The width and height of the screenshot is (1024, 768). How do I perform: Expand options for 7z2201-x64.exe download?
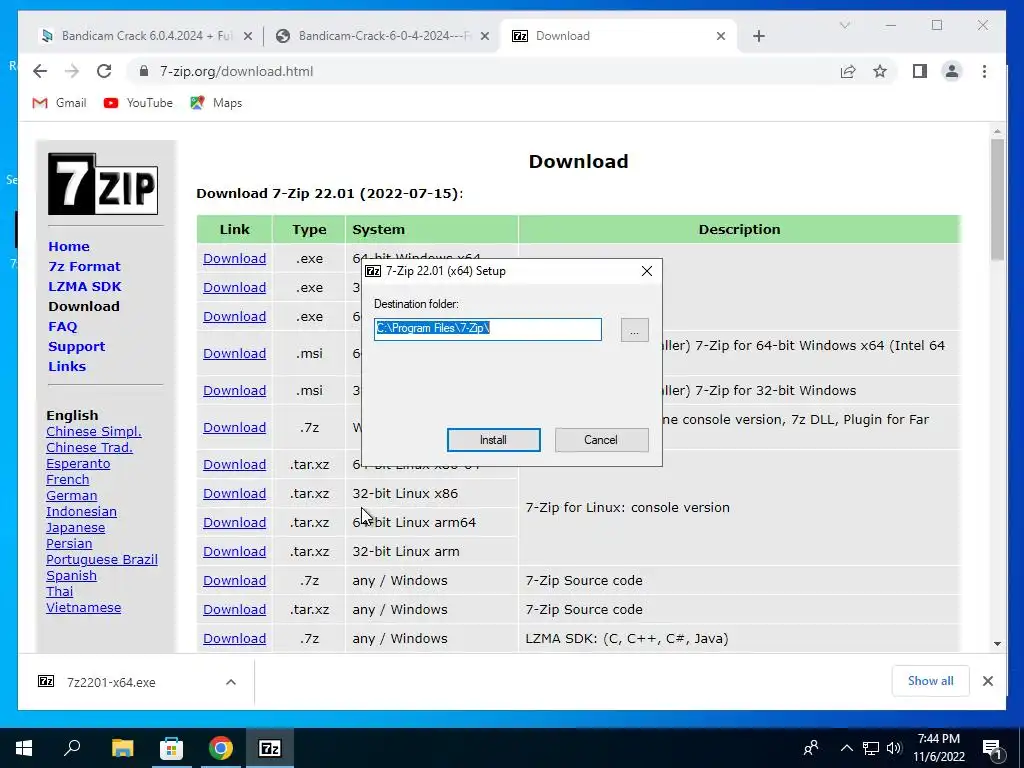point(231,682)
